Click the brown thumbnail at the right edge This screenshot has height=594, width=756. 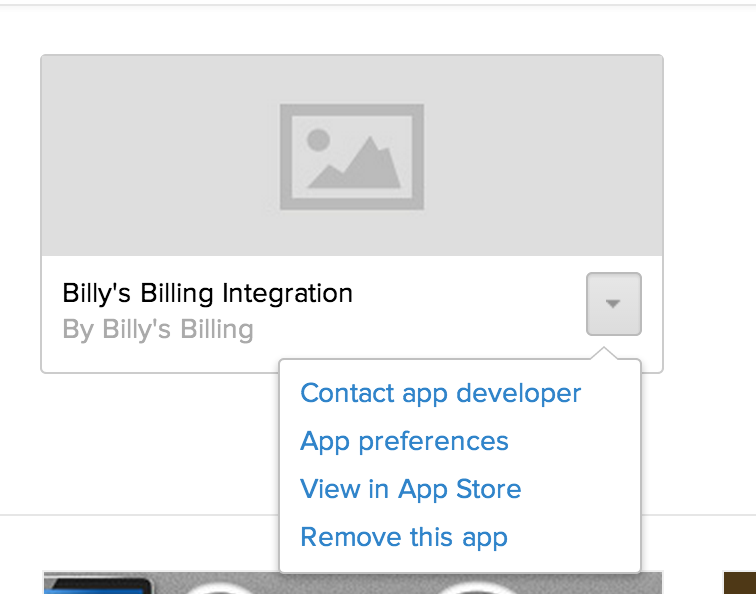pos(740,583)
